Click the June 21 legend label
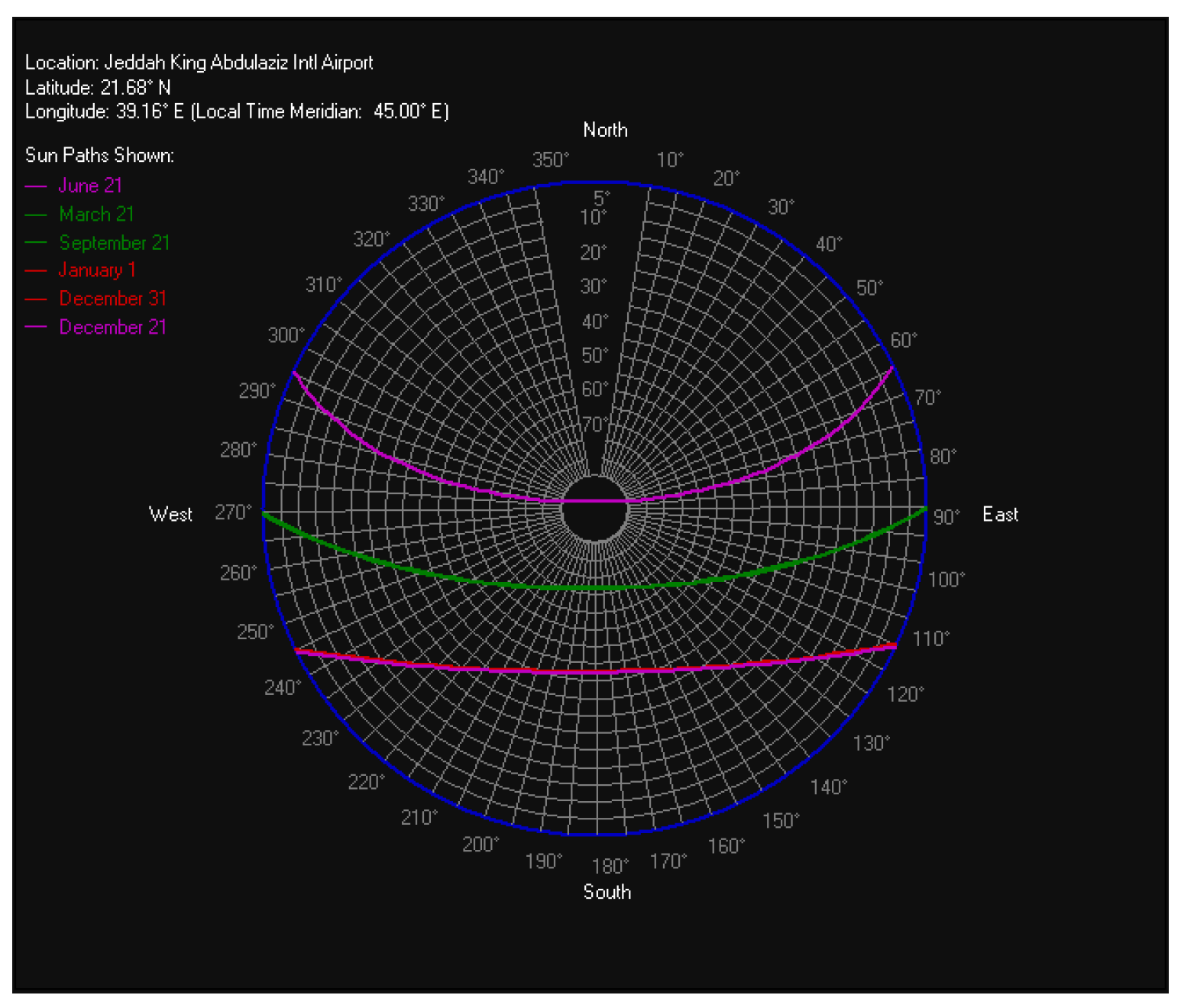Screen dimensions: 1181x1008 pyautogui.click(x=90, y=186)
